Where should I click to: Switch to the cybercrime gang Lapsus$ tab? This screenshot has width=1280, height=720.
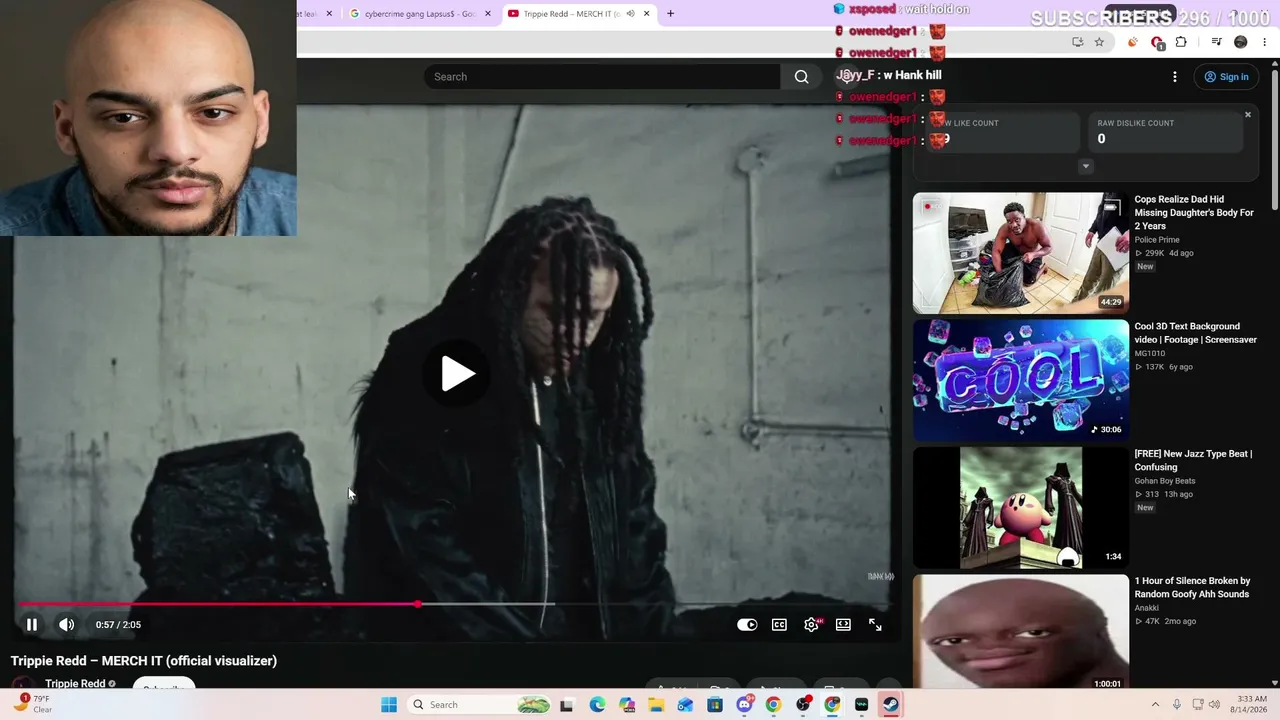tap(418, 14)
